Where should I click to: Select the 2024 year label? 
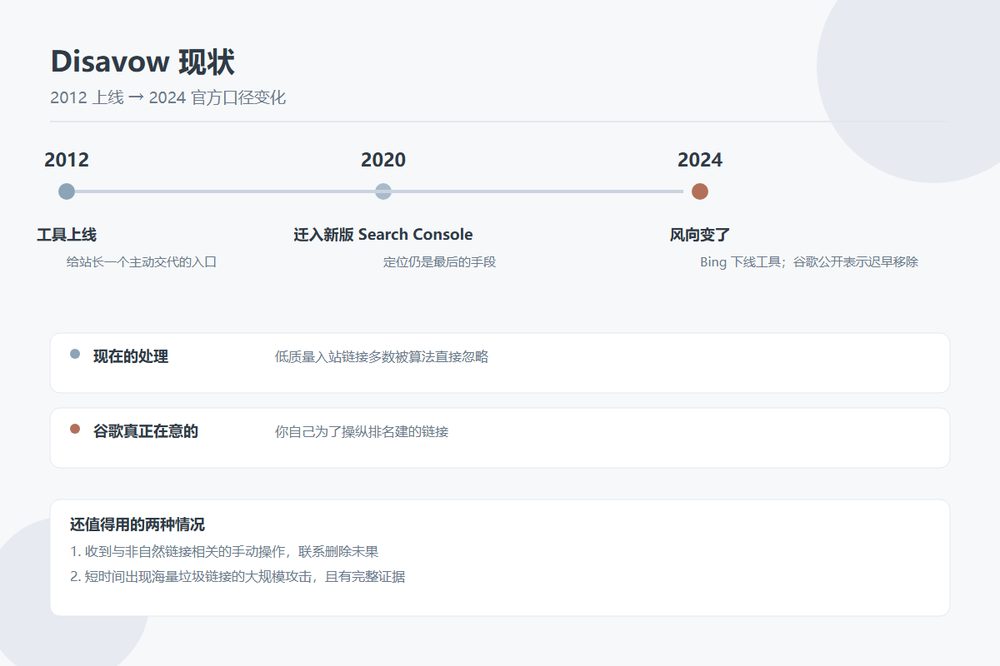pyautogui.click(x=700, y=159)
